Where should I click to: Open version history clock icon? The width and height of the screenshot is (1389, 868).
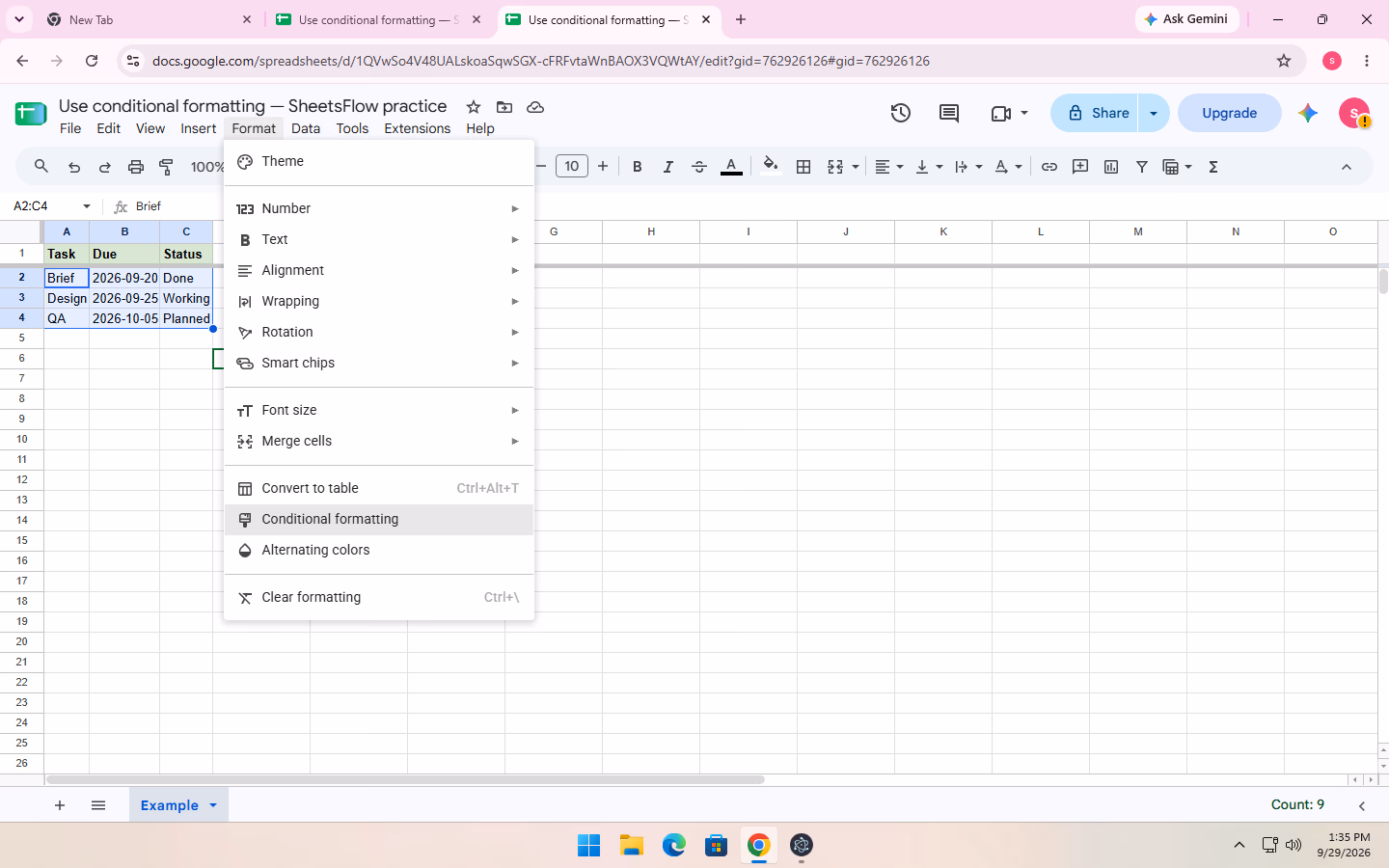click(x=901, y=113)
